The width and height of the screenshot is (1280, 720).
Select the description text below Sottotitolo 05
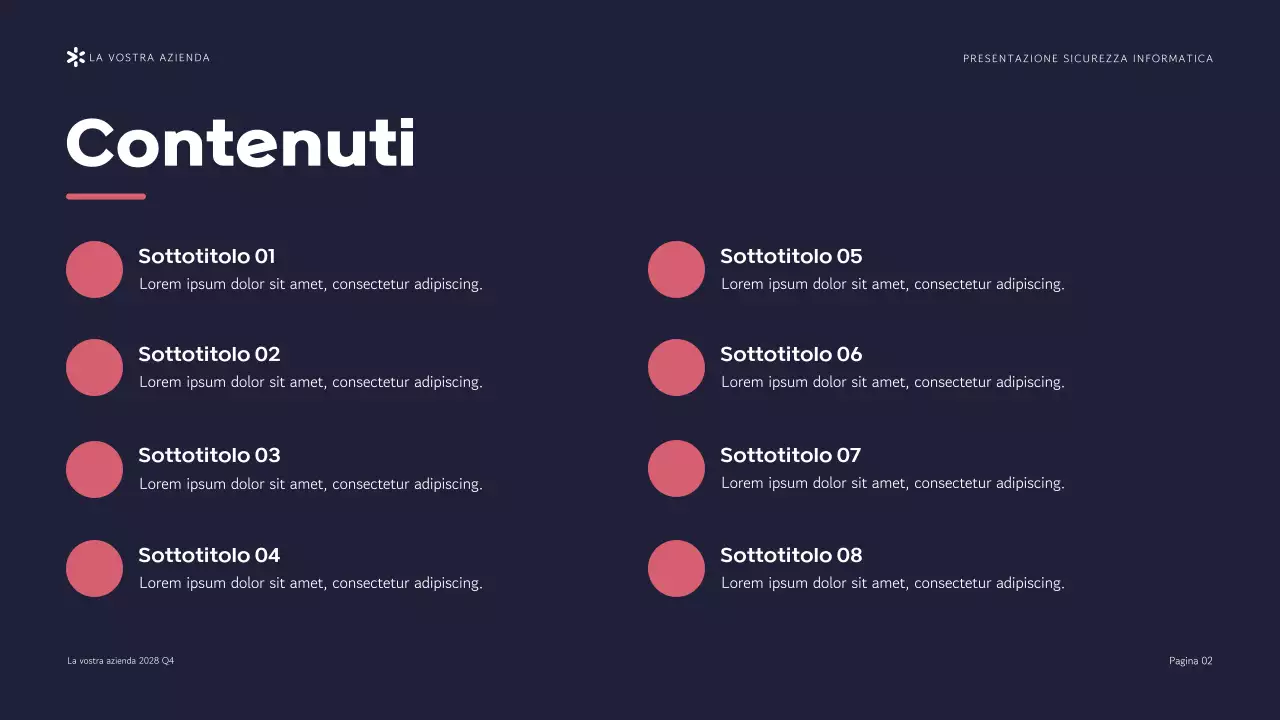point(892,284)
